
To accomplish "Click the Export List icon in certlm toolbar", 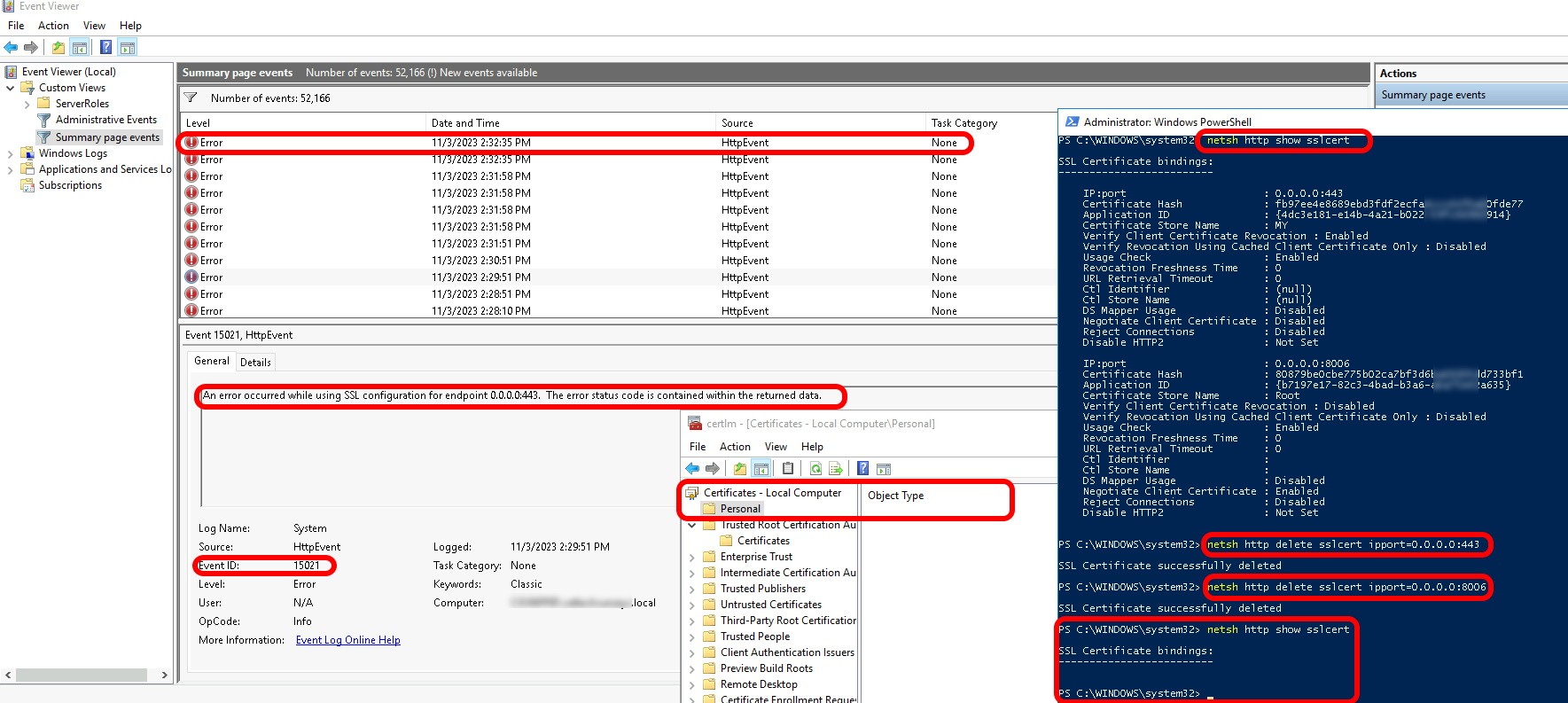I will pos(835,468).
